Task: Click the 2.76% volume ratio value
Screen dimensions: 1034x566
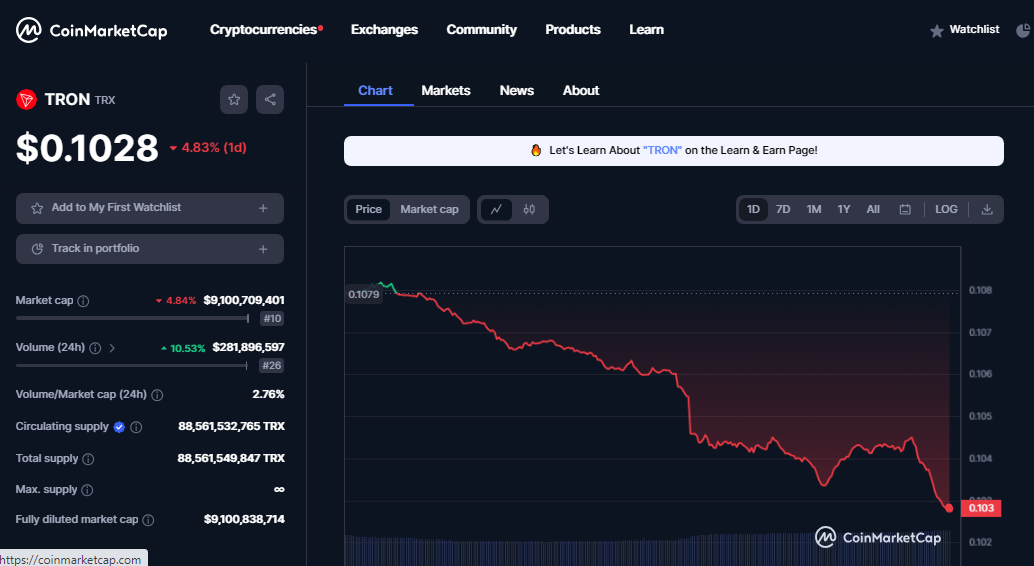Action: [x=268, y=394]
